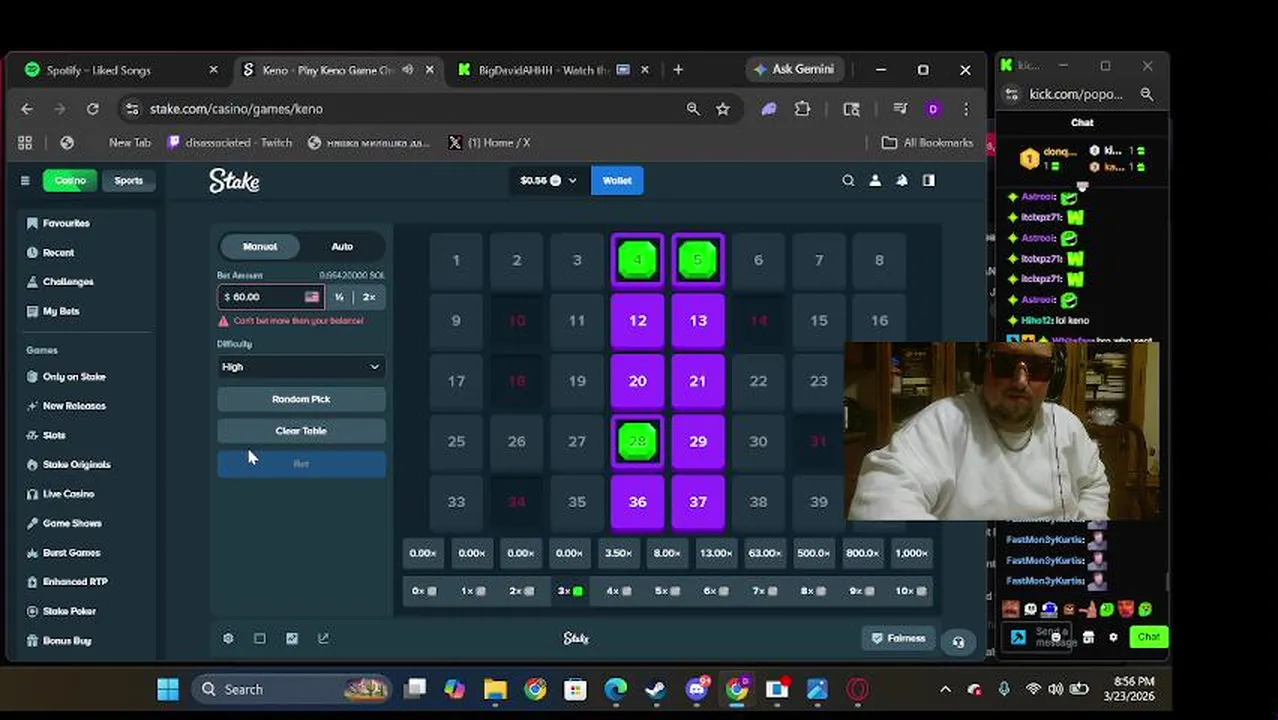The image size is (1278, 720).
Task: Bookmark this page with star icon
Action: (723, 109)
